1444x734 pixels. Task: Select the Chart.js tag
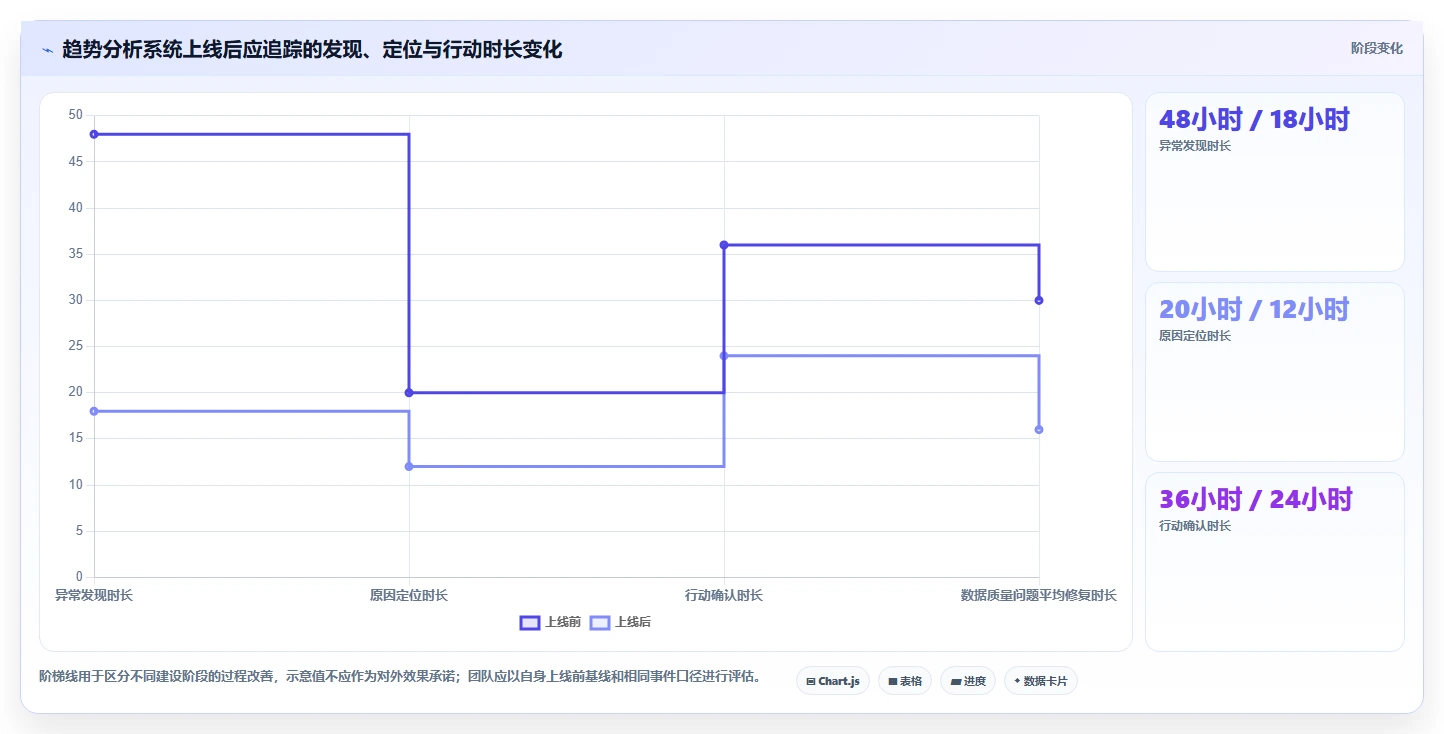(x=833, y=681)
